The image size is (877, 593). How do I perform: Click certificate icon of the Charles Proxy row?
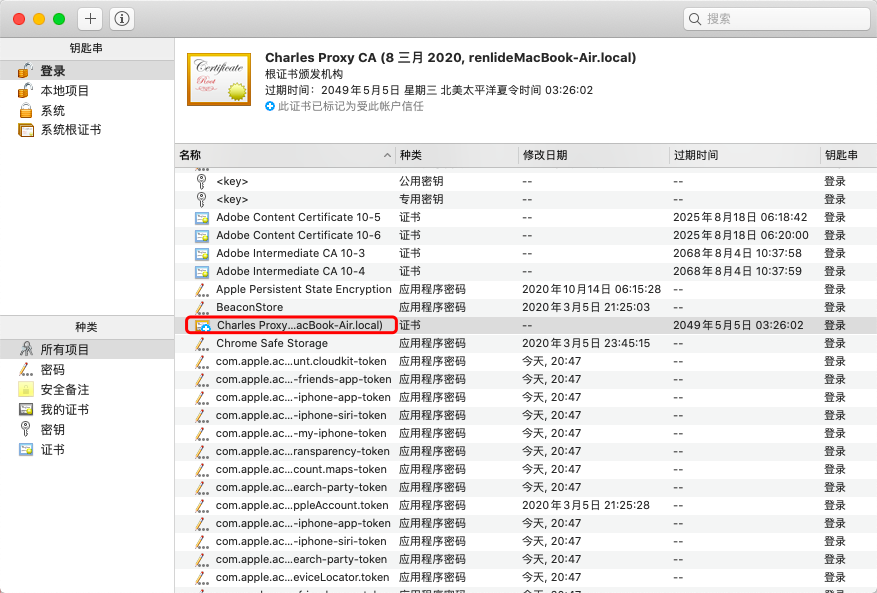pyautogui.click(x=202, y=326)
